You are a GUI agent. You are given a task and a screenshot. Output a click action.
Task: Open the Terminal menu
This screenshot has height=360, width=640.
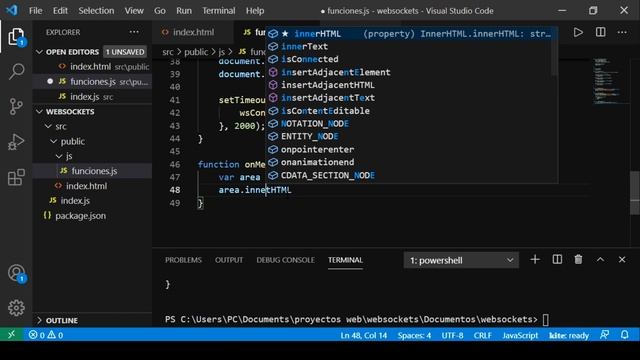point(219,11)
